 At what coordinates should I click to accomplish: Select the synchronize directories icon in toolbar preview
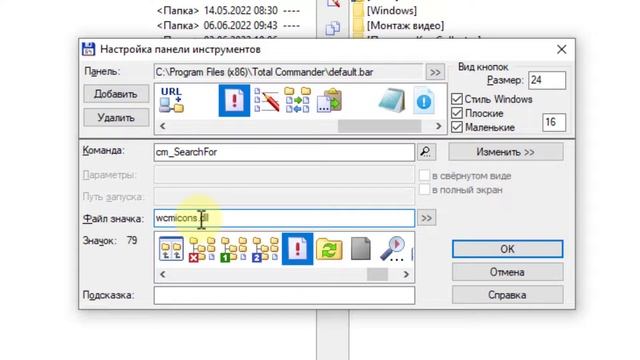tap(298, 100)
